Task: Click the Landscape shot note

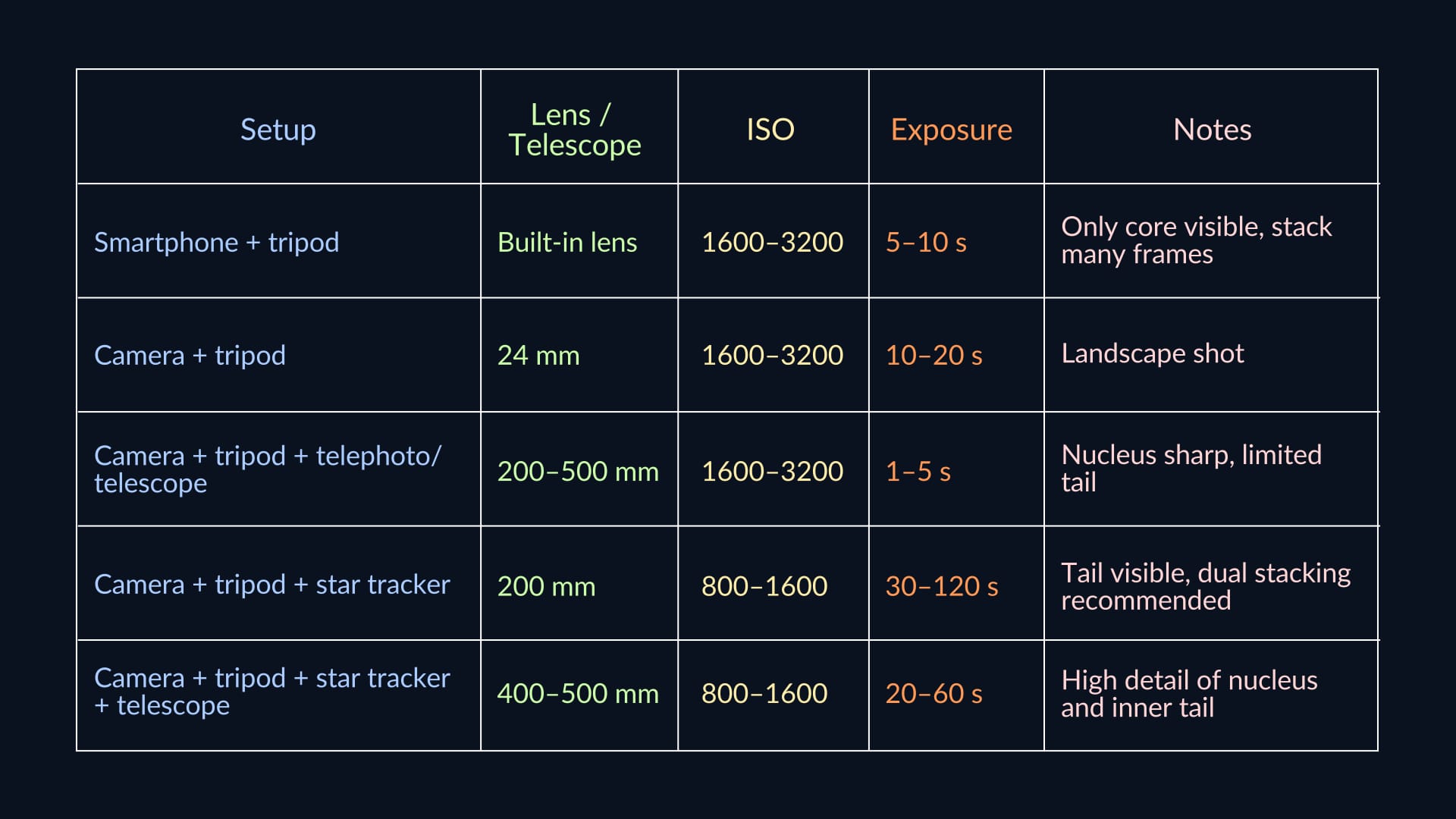Action: [x=1152, y=353]
